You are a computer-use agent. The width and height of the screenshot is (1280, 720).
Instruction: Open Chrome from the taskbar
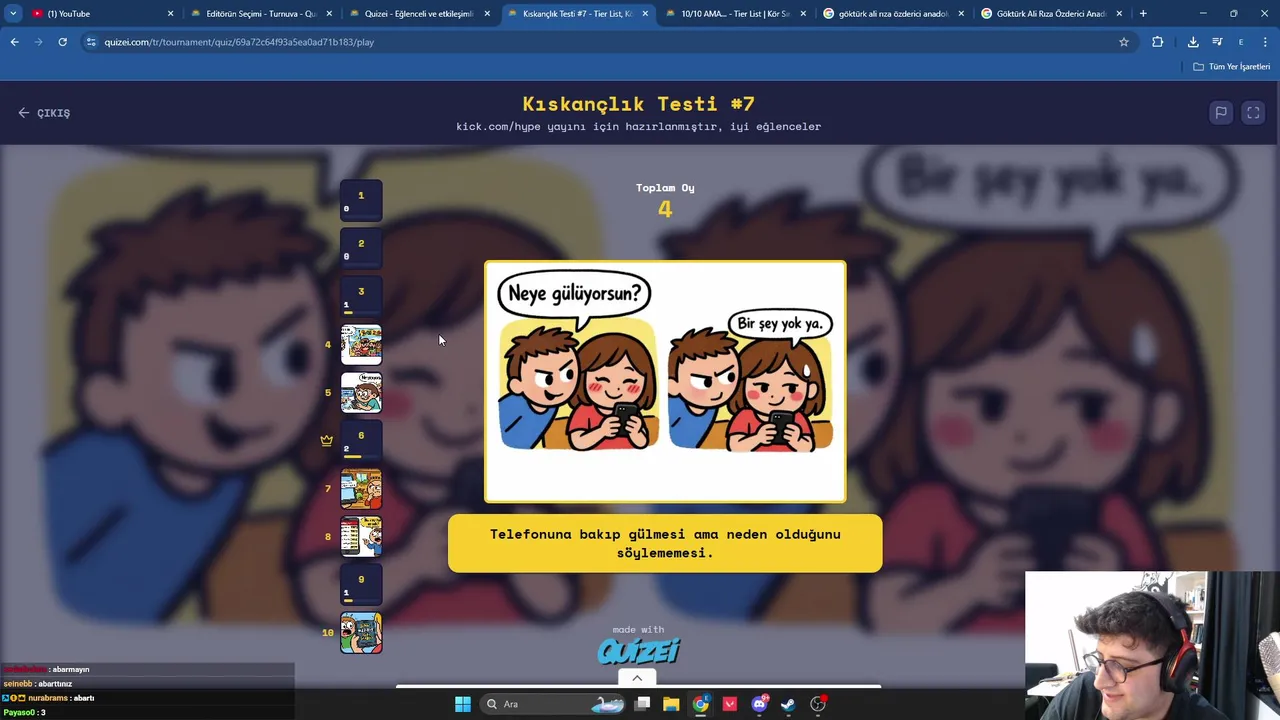coord(701,704)
